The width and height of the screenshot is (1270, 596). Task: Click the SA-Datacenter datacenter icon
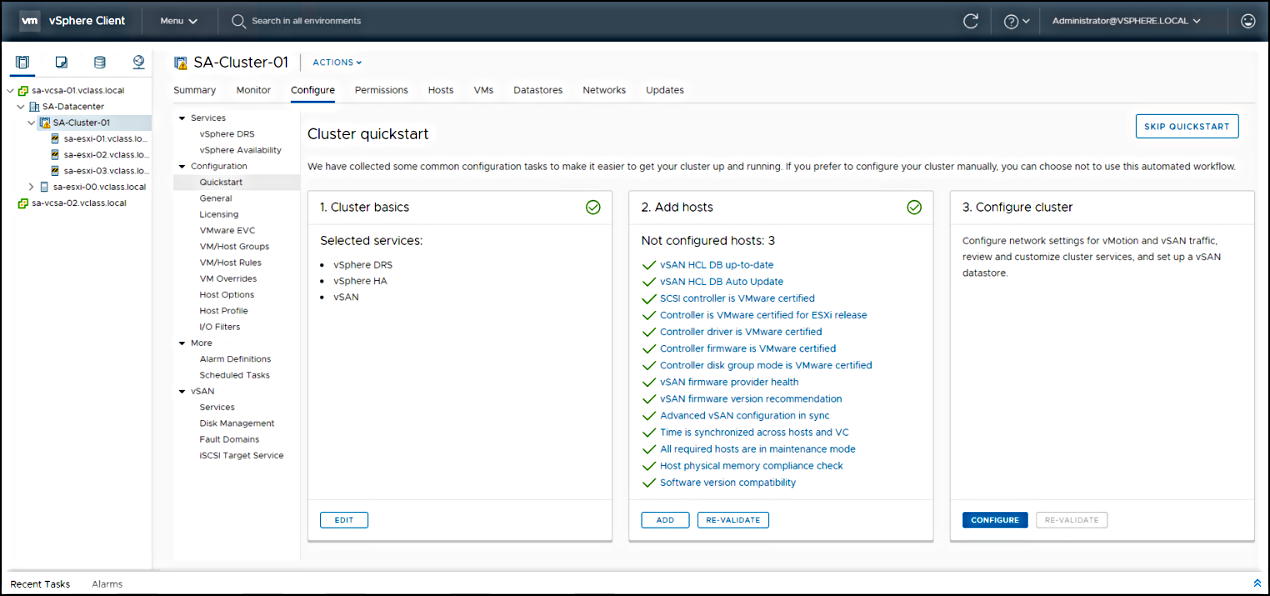(x=34, y=106)
